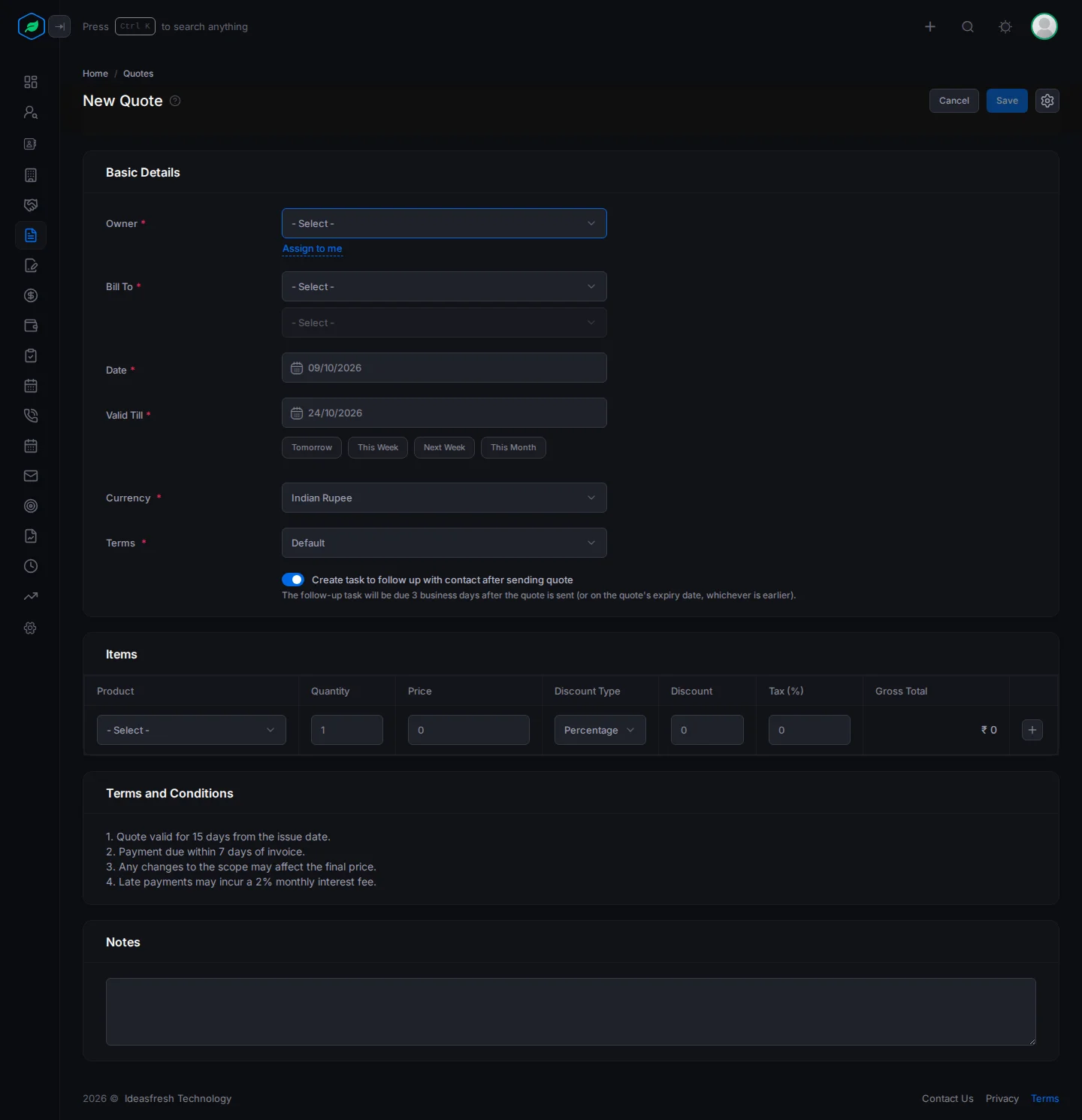Open help icon beside New Quote
Screen dimensions: 1082x1120
tap(175, 101)
